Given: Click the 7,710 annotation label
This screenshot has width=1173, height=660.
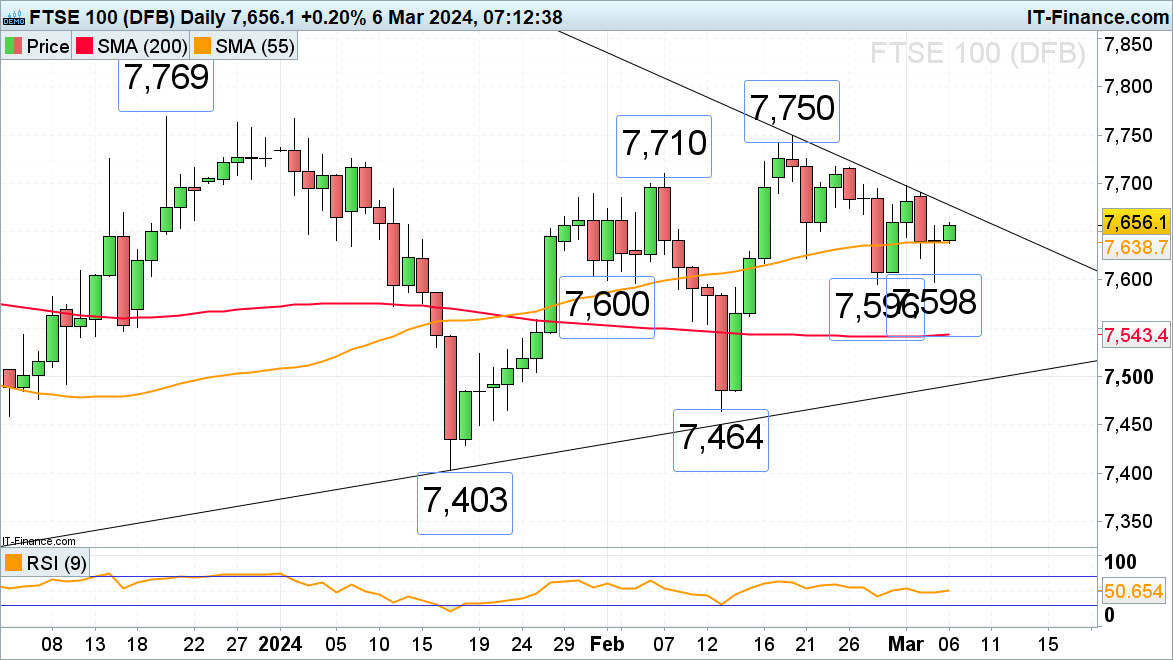Looking at the screenshot, I should coord(664,145).
